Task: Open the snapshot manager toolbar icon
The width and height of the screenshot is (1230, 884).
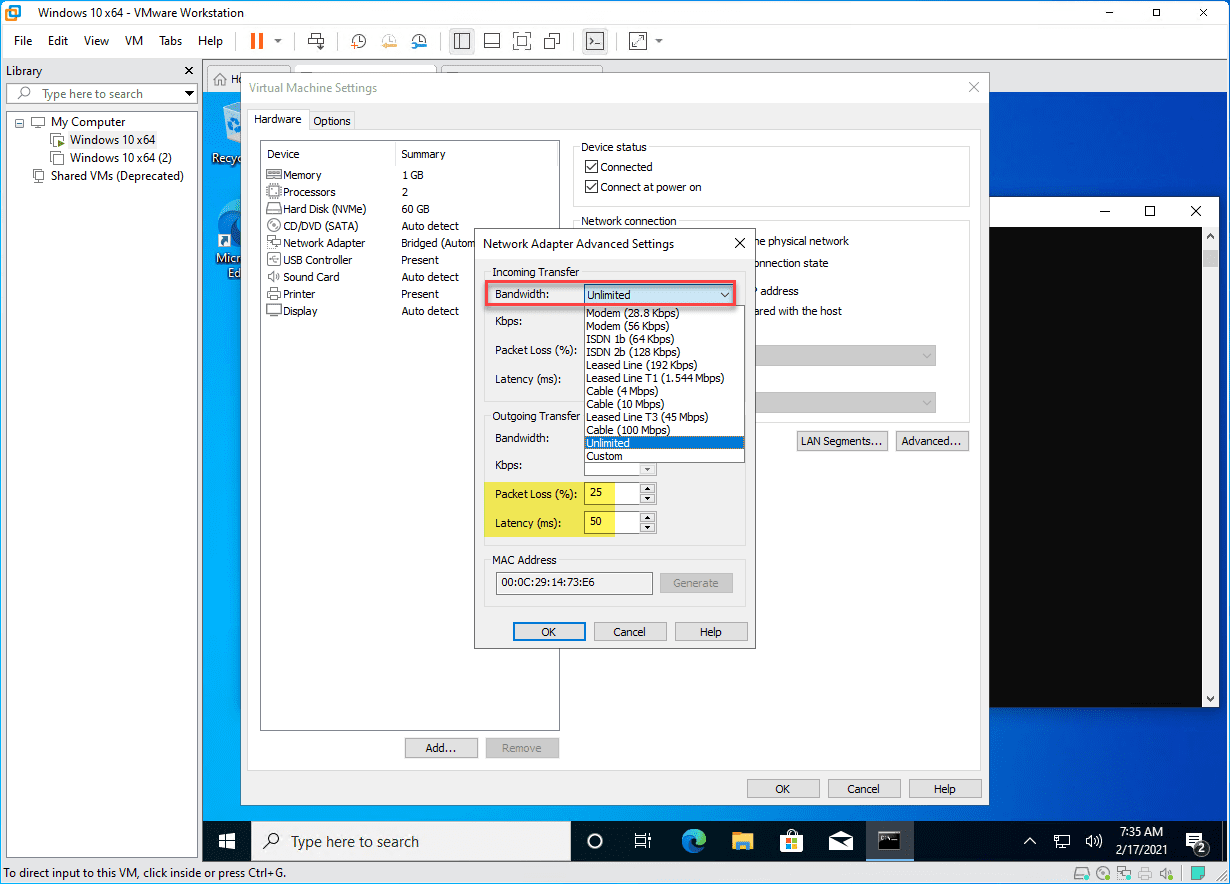Action: point(420,41)
